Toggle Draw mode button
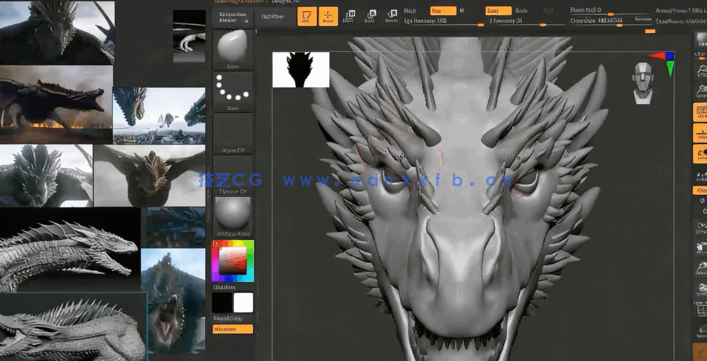This screenshot has width=707, height=361. pos(328,16)
